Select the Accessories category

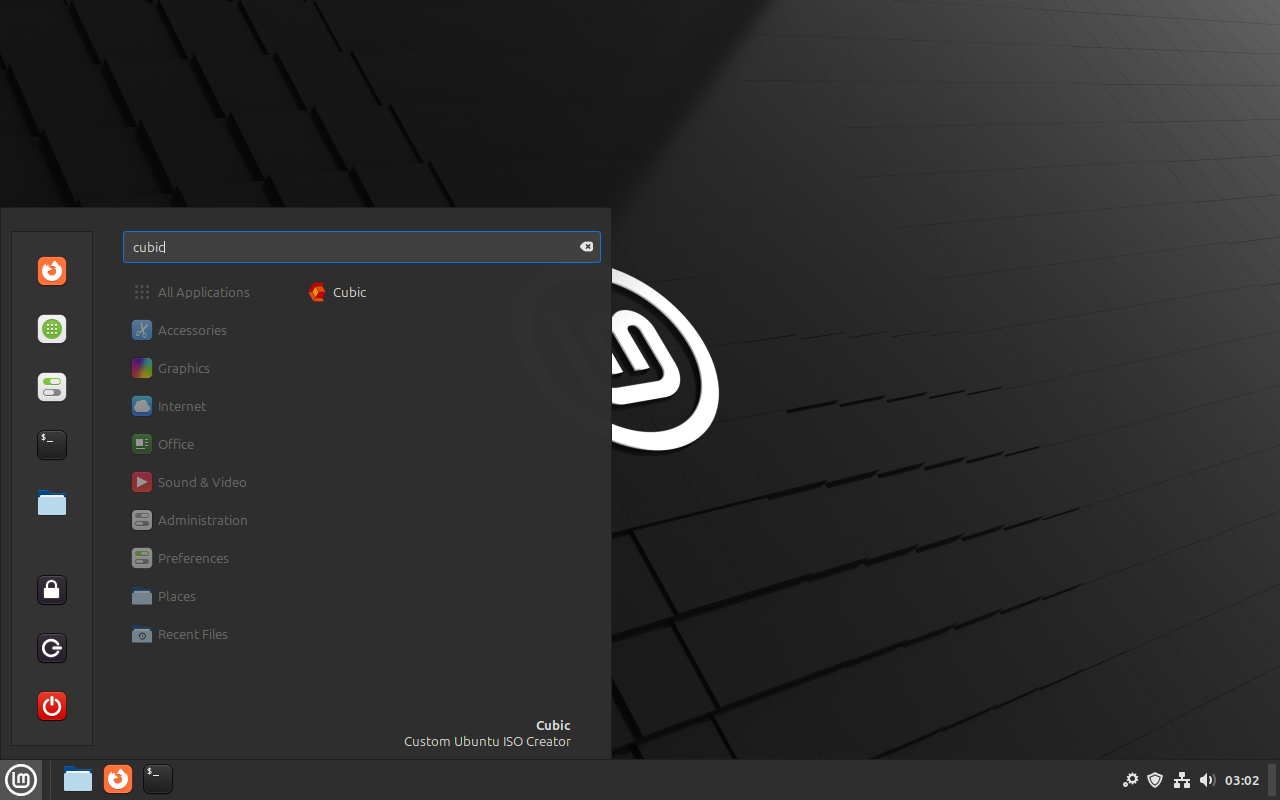click(x=180, y=330)
